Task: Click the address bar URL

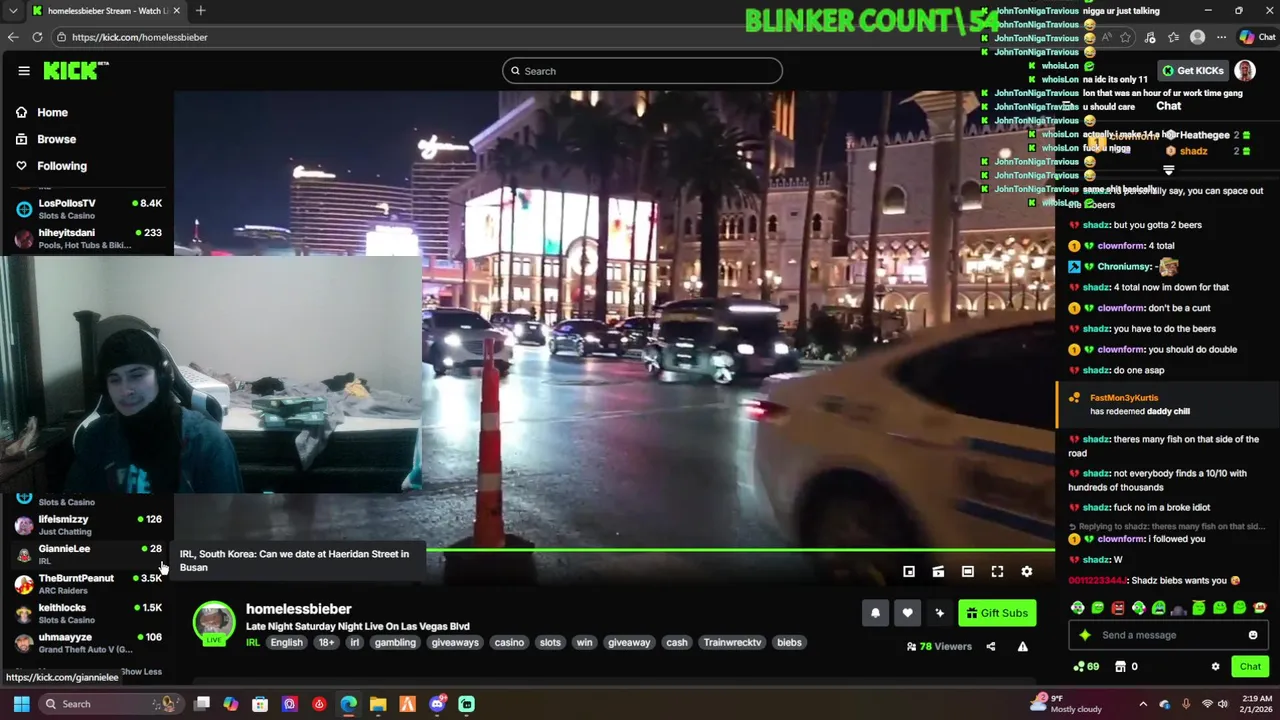Action: pos(140,37)
